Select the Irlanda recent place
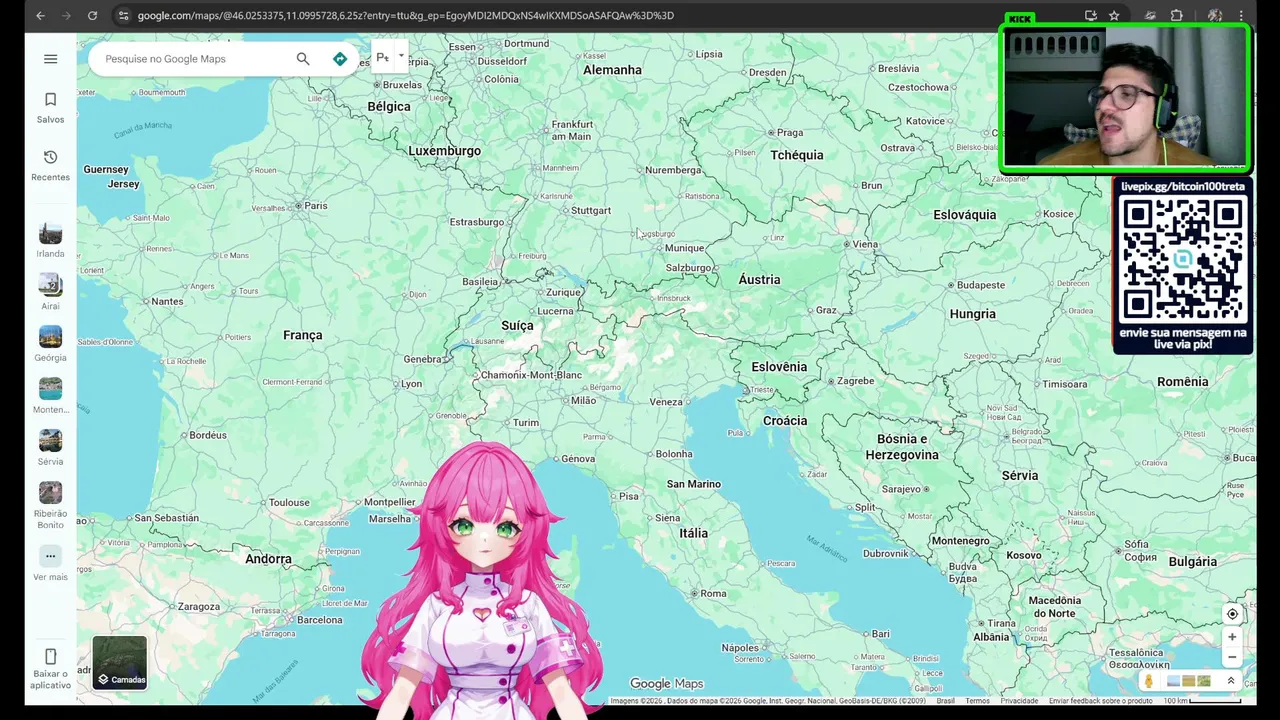Screen dimensions: 1280x720 (x=50, y=240)
